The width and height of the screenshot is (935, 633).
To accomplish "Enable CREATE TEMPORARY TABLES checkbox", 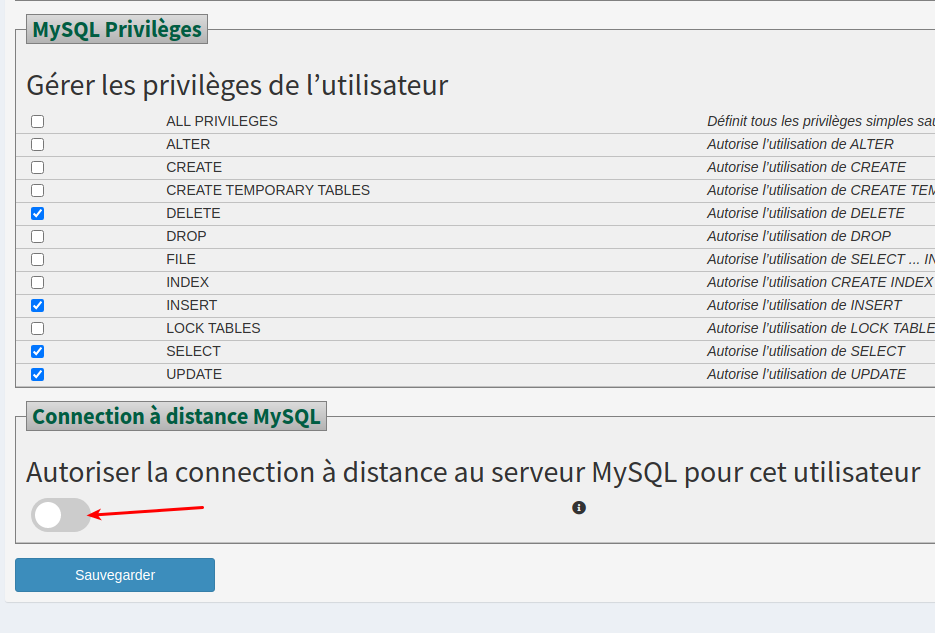I will tap(38, 191).
